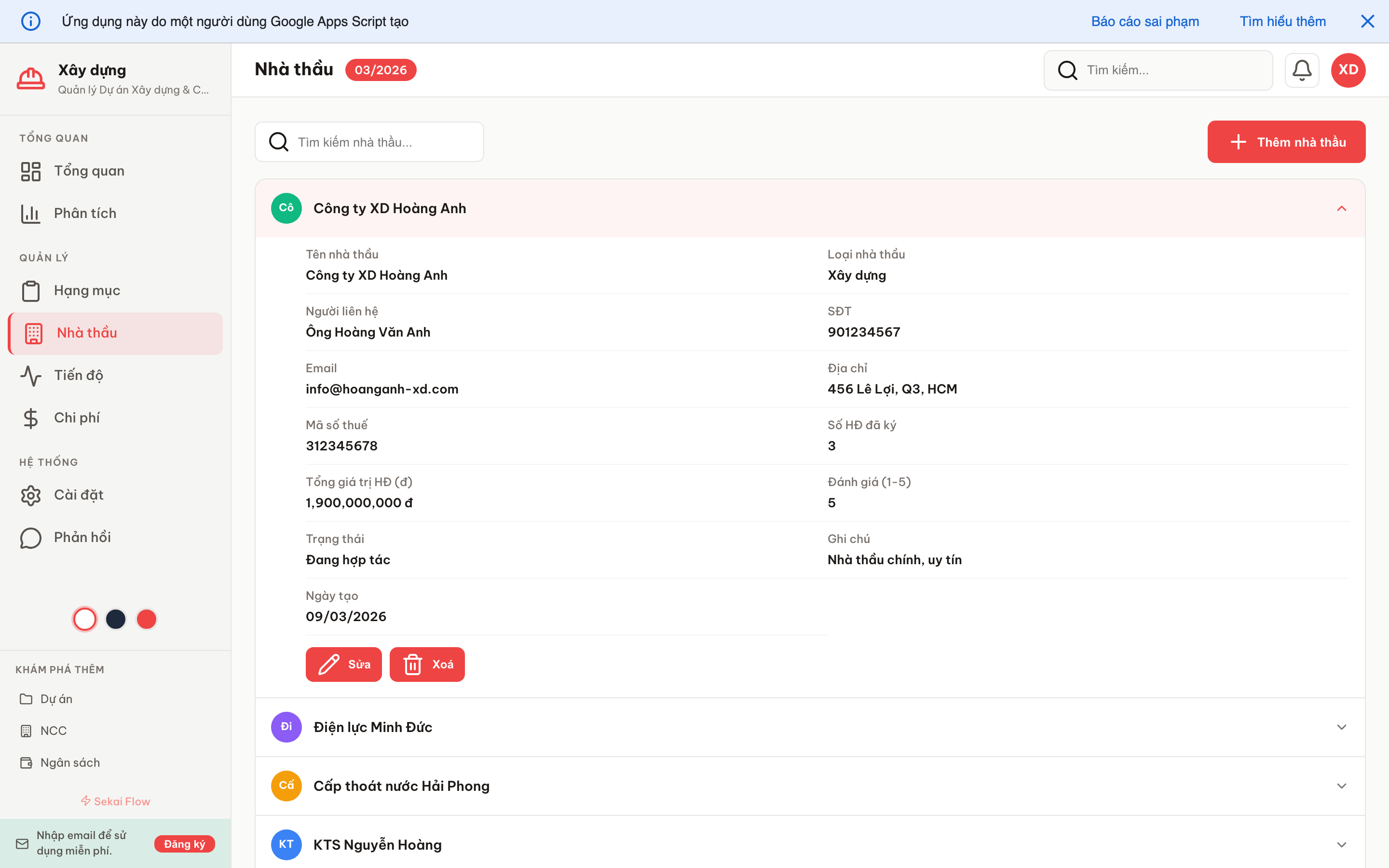The height and width of the screenshot is (868, 1389).
Task: Click the XD avatar badge
Action: coord(1348,69)
